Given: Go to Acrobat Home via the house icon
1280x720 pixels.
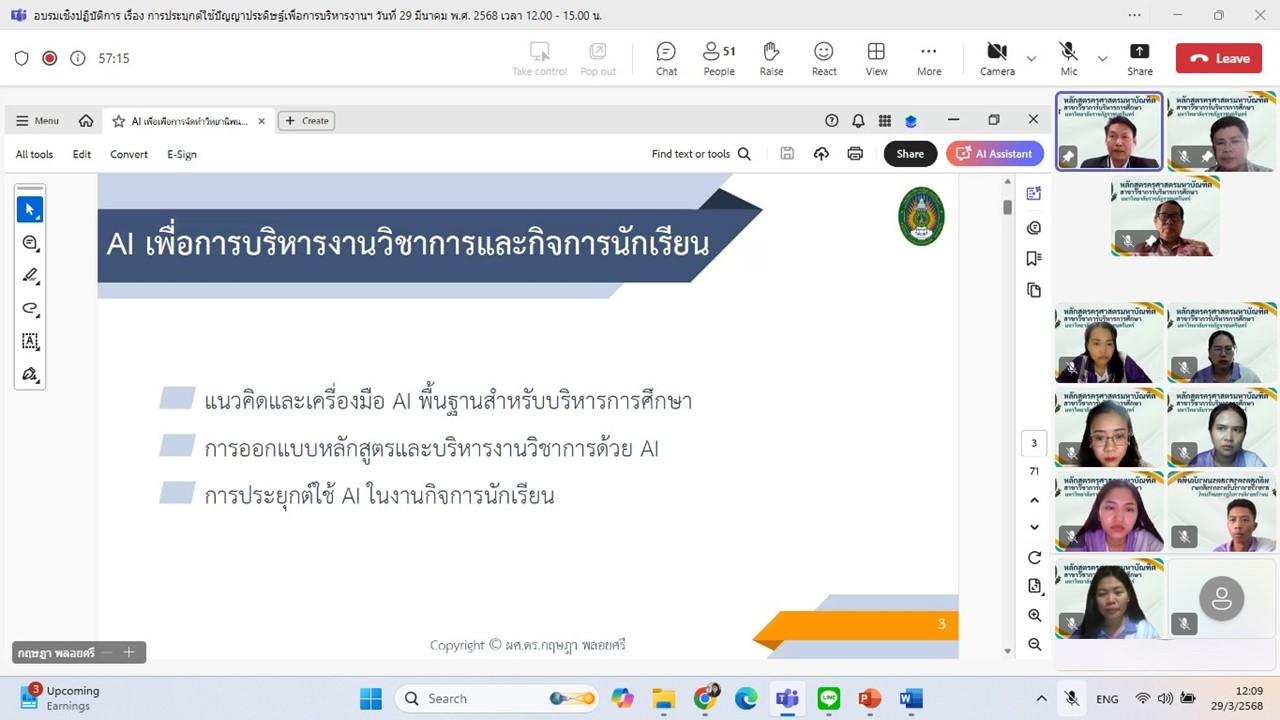Looking at the screenshot, I should tap(86, 121).
